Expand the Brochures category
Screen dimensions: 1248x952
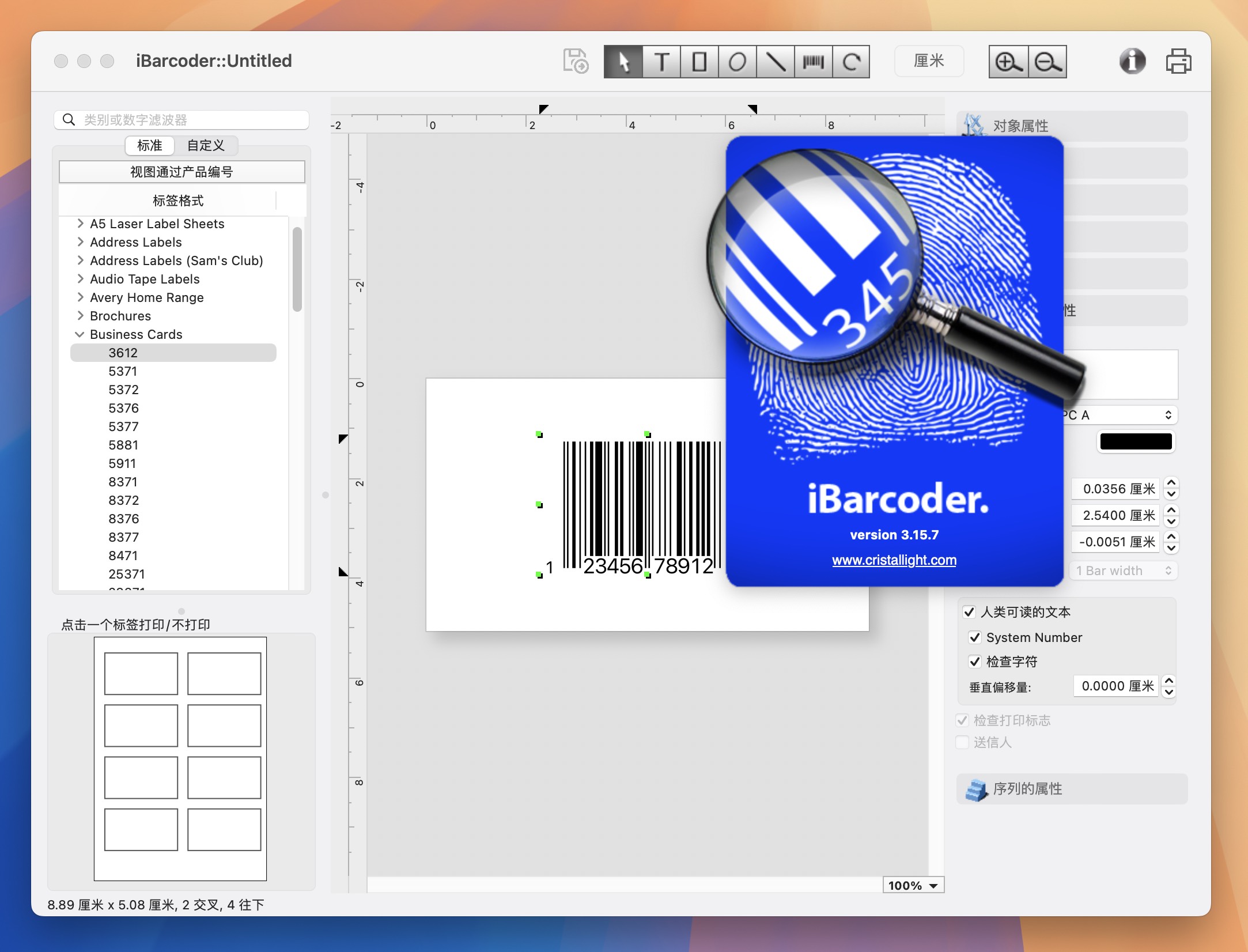click(x=80, y=316)
